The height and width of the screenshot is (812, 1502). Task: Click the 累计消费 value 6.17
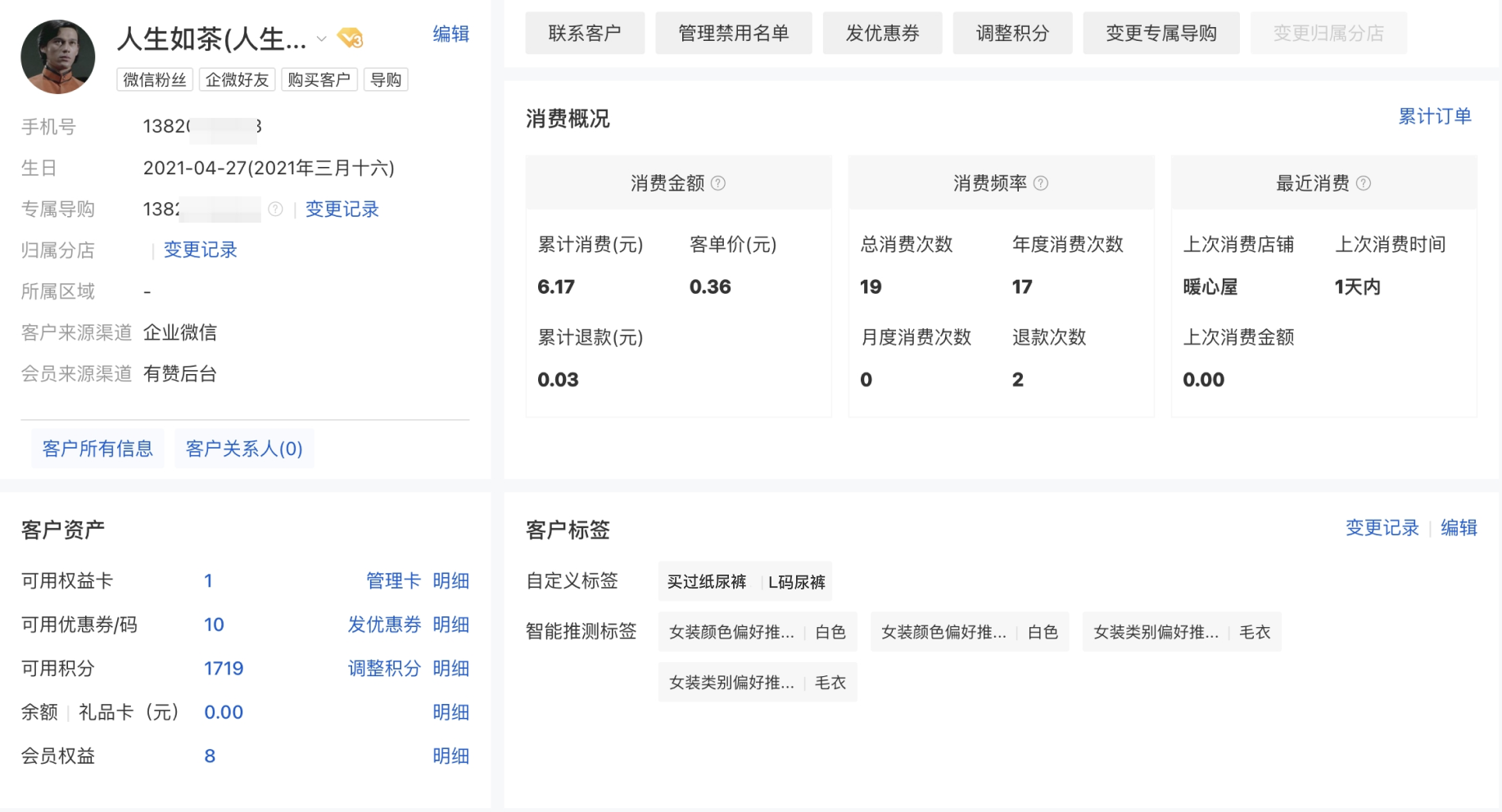coord(556,287)
